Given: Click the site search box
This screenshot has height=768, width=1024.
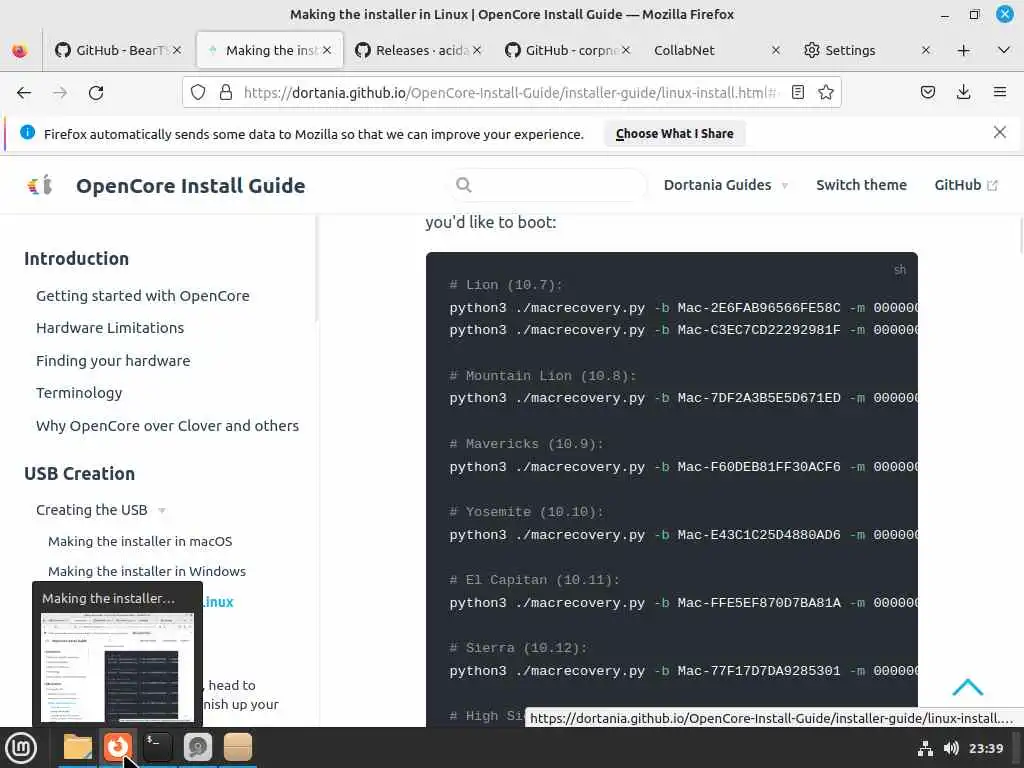Looking at the screenshot, I should pos(549,185).
